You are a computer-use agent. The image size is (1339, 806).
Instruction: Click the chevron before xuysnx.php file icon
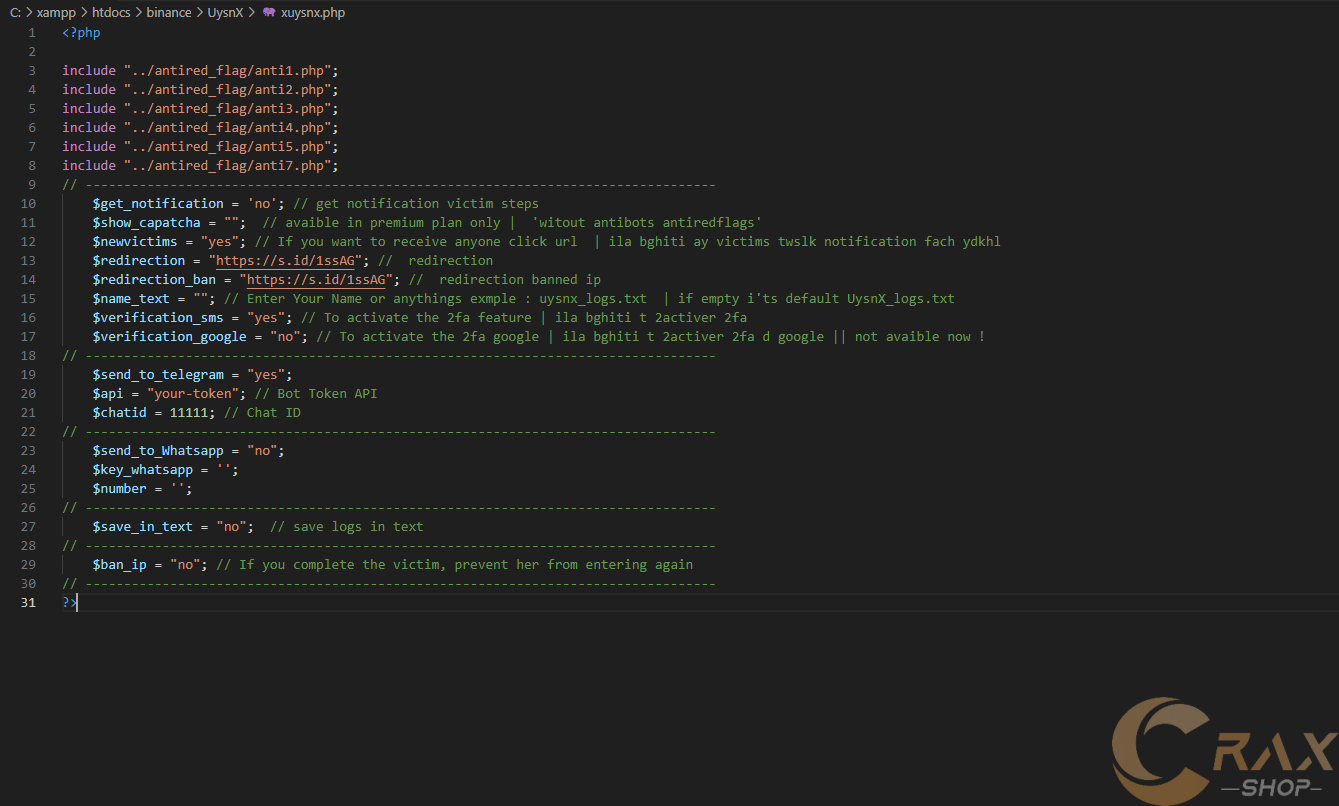[252, 13]
